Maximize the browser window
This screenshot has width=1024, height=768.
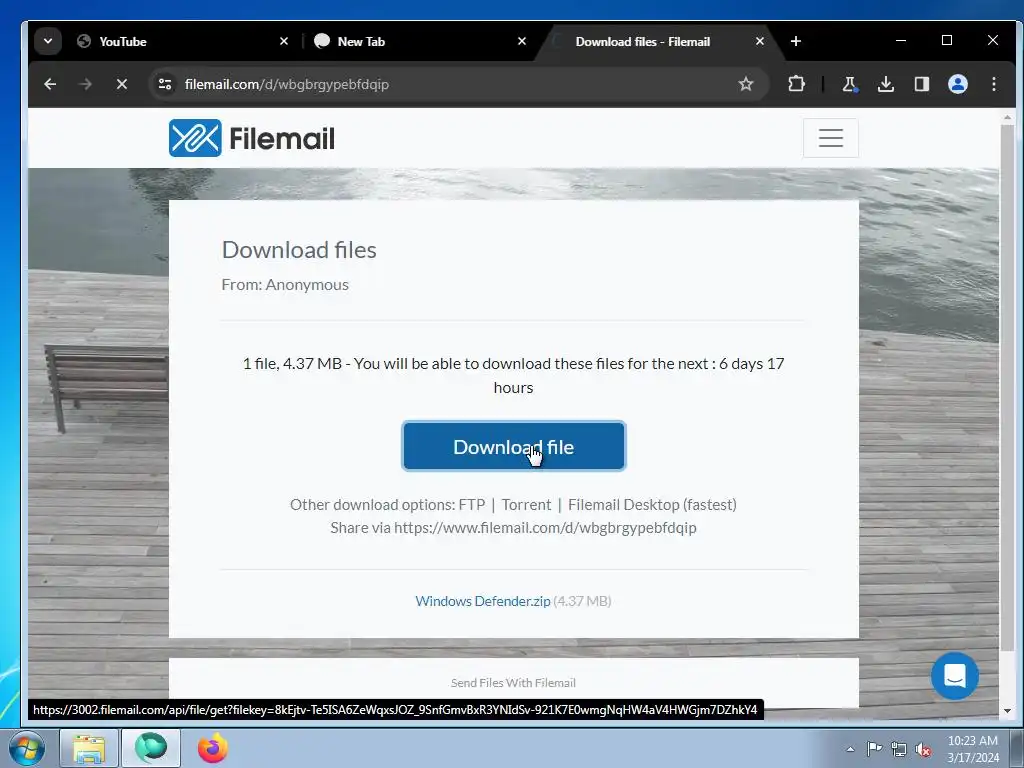point(947,40)
